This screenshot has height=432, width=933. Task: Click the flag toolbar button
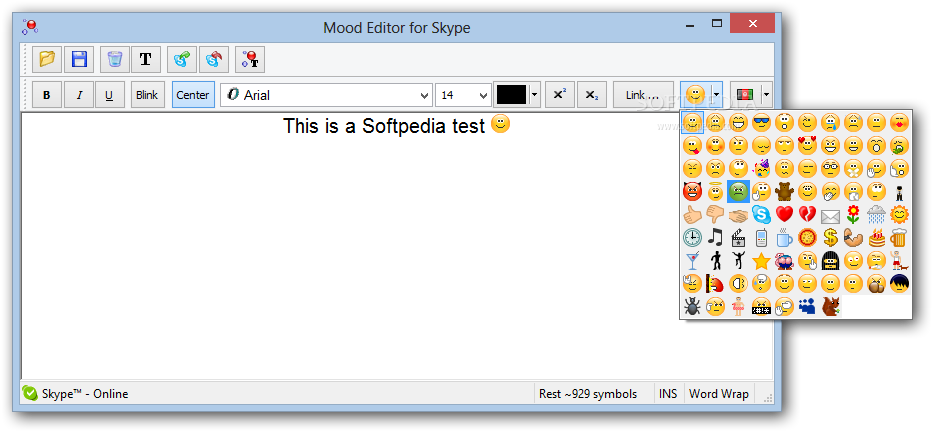[746, 95]
